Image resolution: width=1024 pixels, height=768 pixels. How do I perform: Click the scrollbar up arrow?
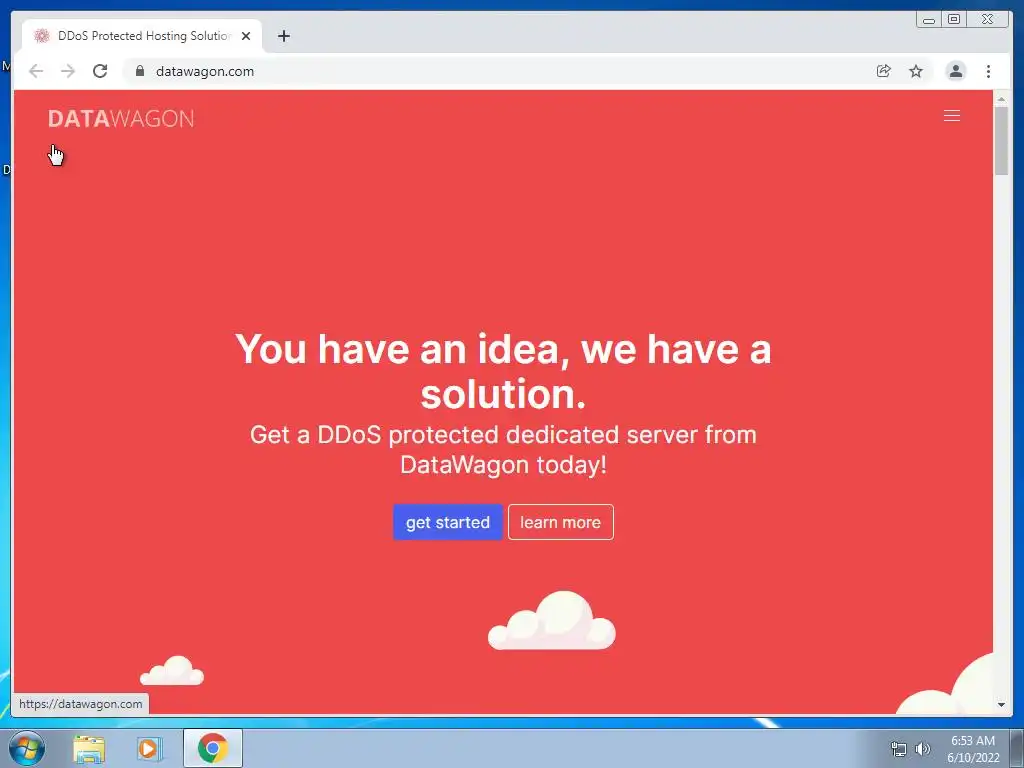[1001, 99]
